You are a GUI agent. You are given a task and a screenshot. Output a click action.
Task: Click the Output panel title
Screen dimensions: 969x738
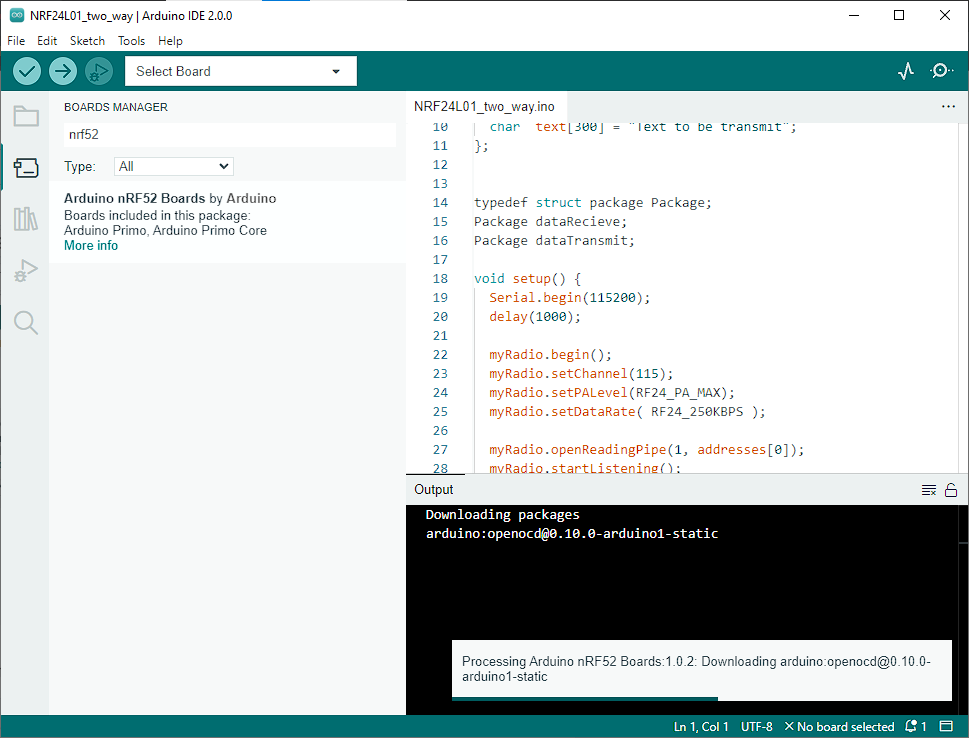tap(434, 490)
